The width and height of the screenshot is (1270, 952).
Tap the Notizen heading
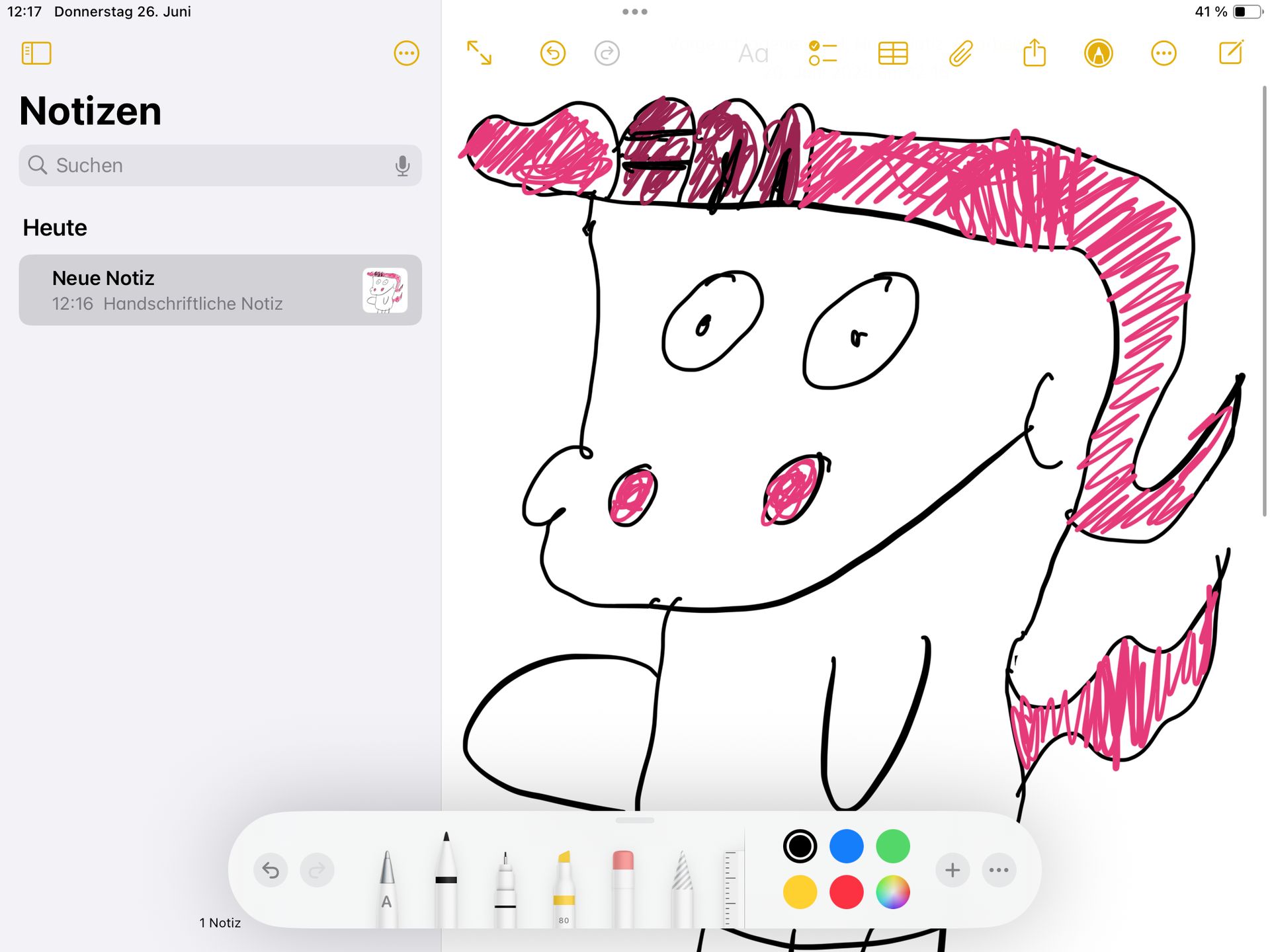(91, 110)
